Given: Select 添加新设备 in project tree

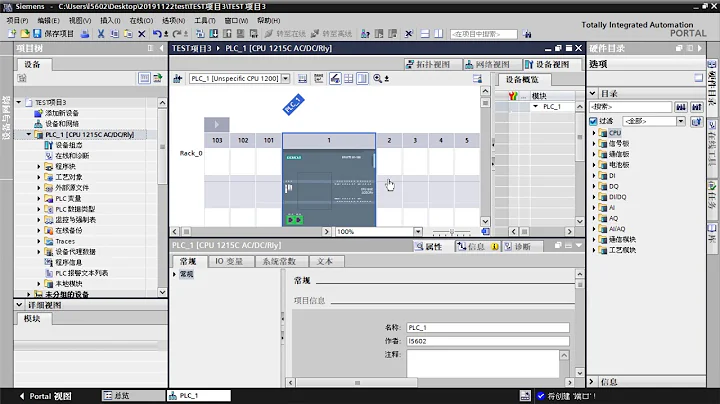Looking at the screenshot, I should pyautogui.click(x=62, y=113).
